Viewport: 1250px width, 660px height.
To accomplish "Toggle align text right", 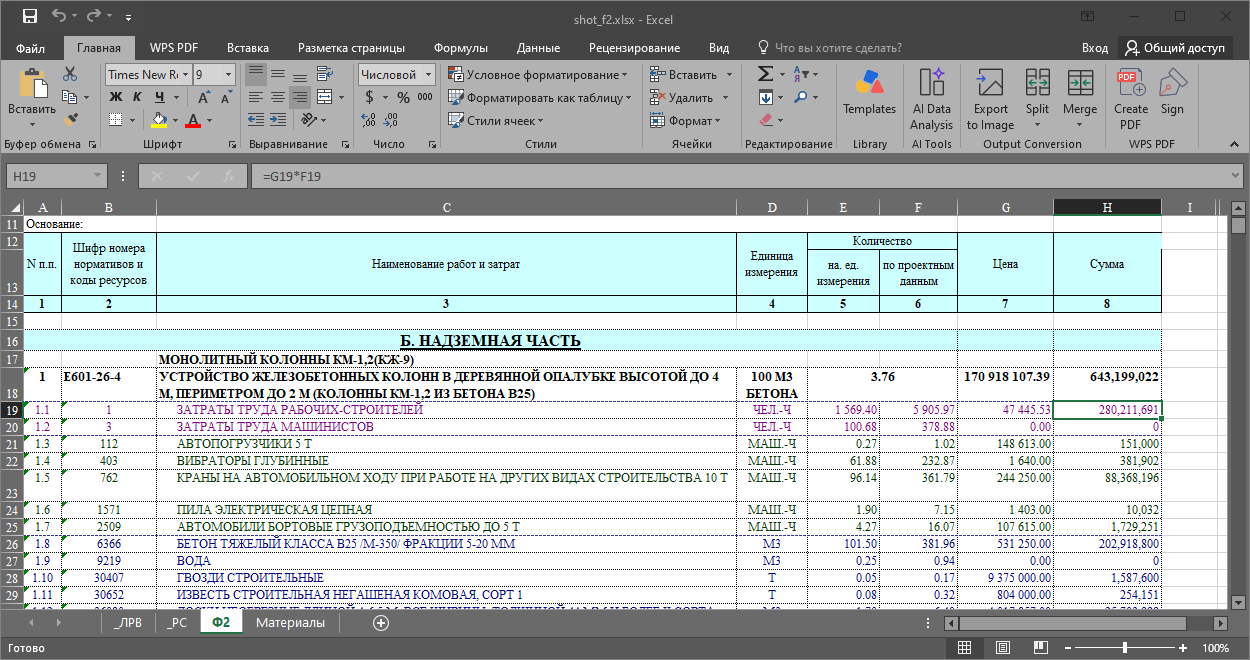I will click(299, 97).
